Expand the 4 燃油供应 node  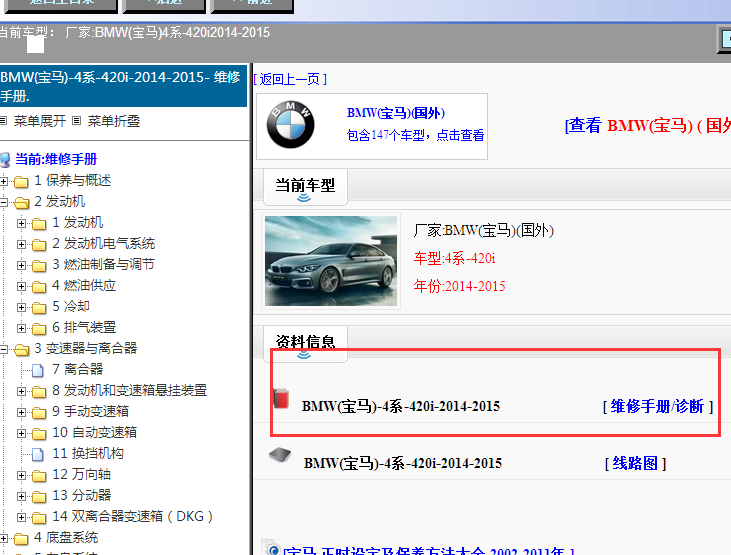pos(21,286)
